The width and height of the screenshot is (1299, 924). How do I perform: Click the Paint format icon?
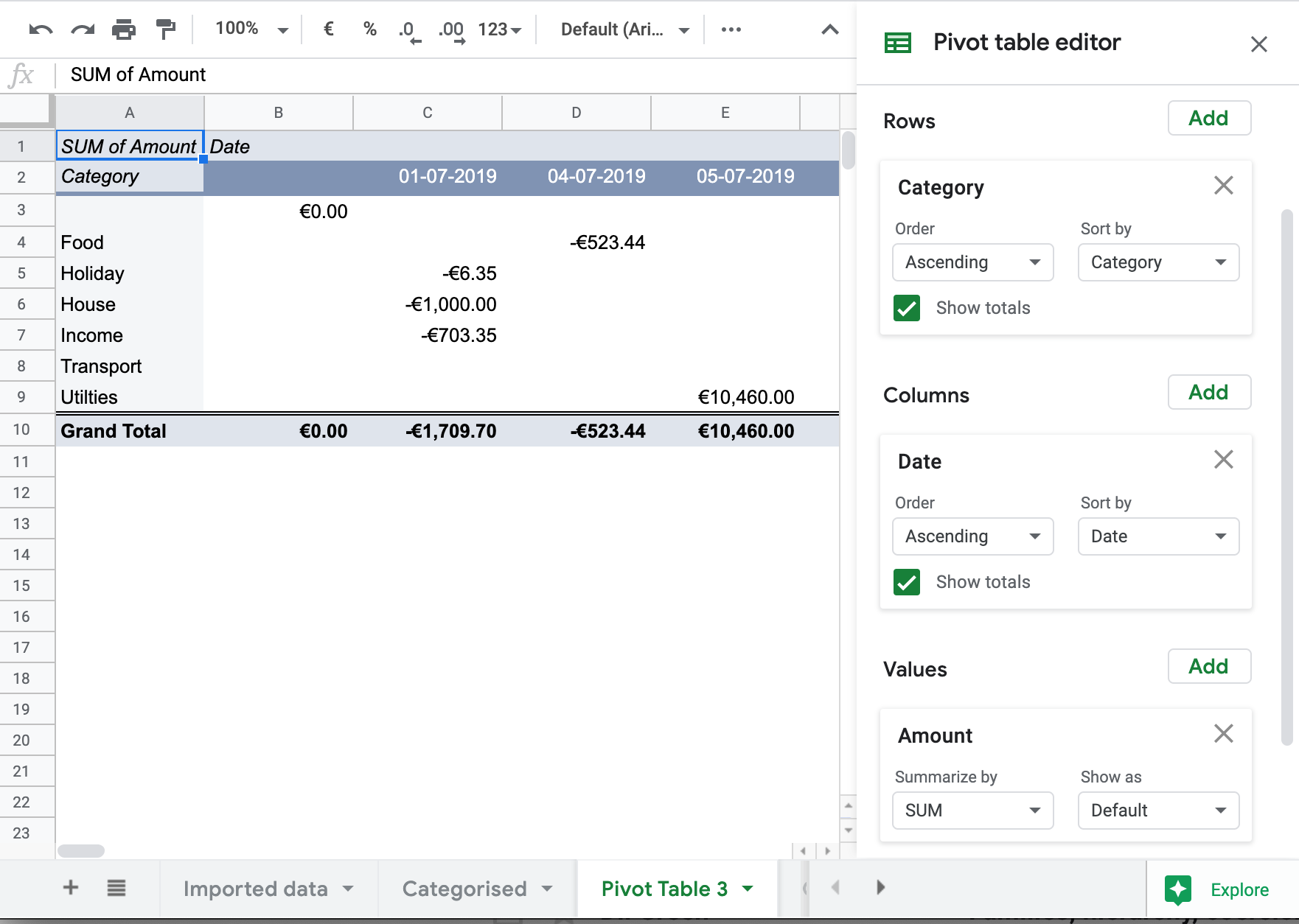point(164,29)
